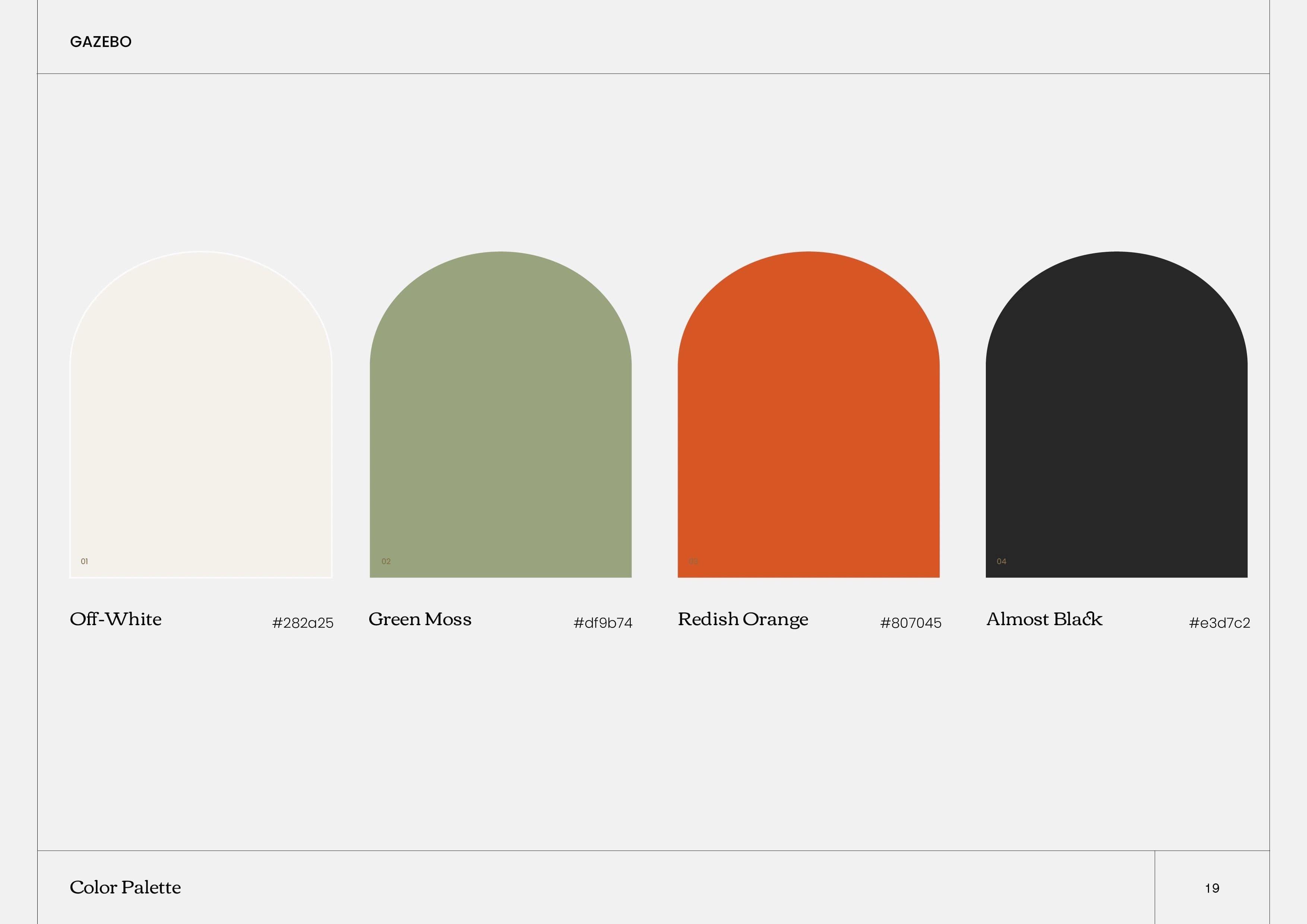Click the Redish Orange color name label
The image size is (1307, 924).
743,620
